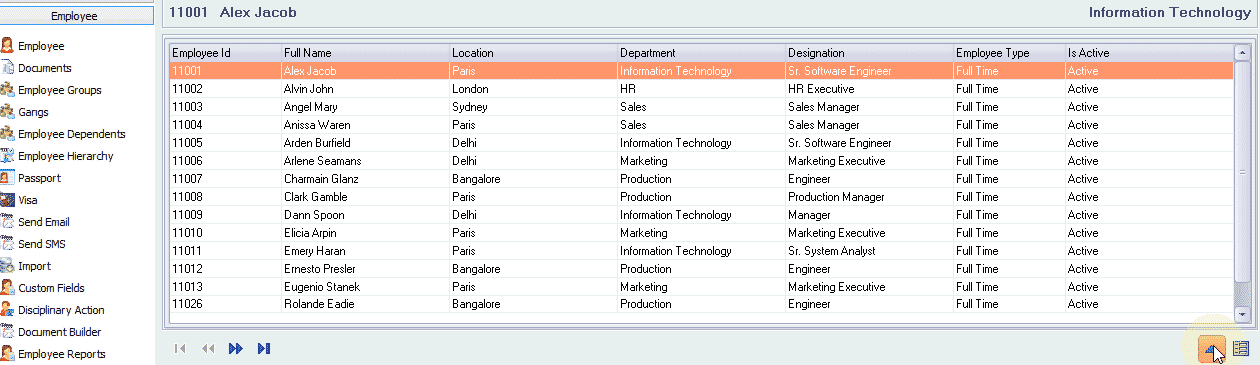Click the Sr. System Analyst cell
The image size is (1260, 365).
[x=869, y=251]
